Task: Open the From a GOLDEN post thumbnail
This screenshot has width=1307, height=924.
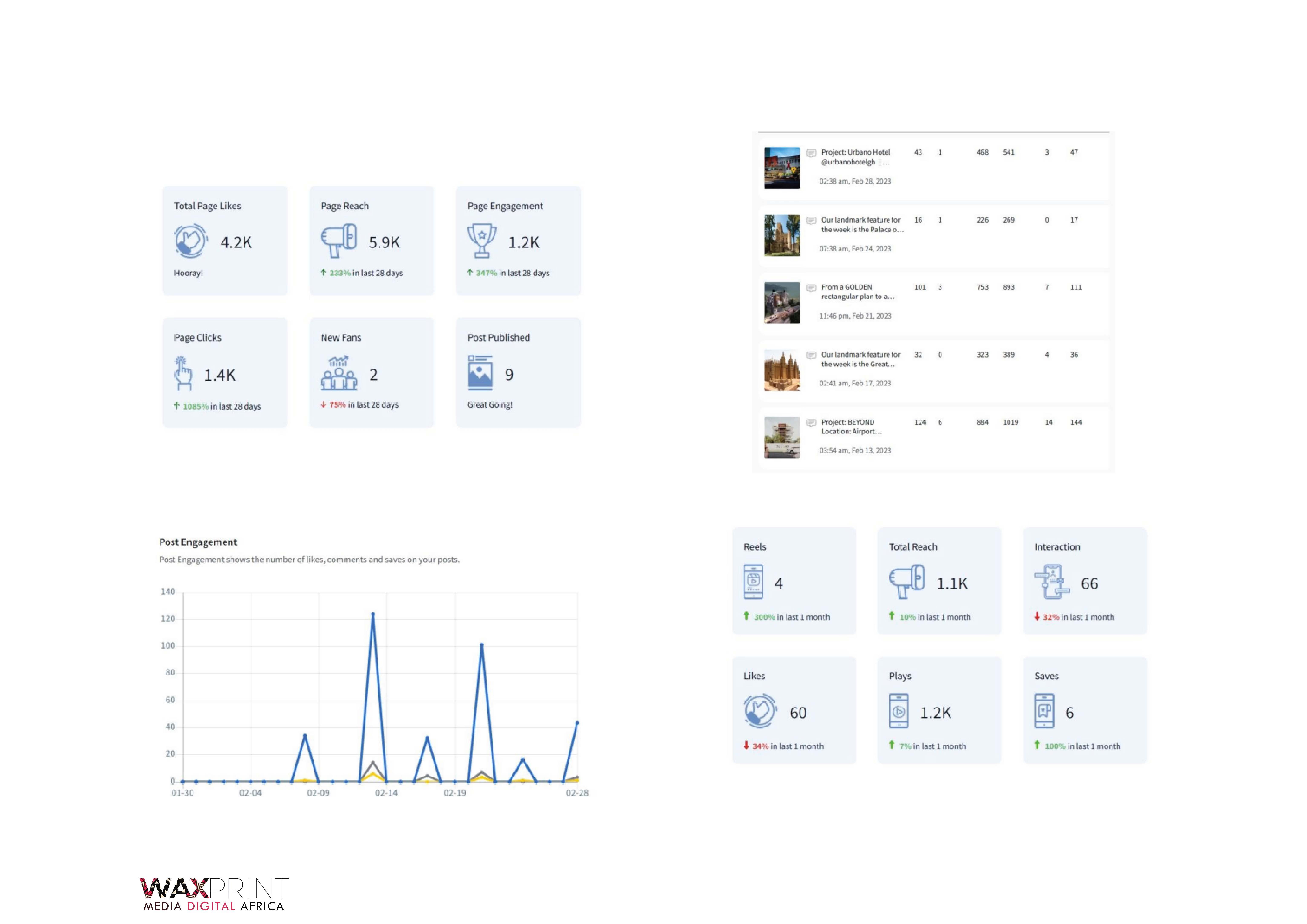Action: pos(782,303)
